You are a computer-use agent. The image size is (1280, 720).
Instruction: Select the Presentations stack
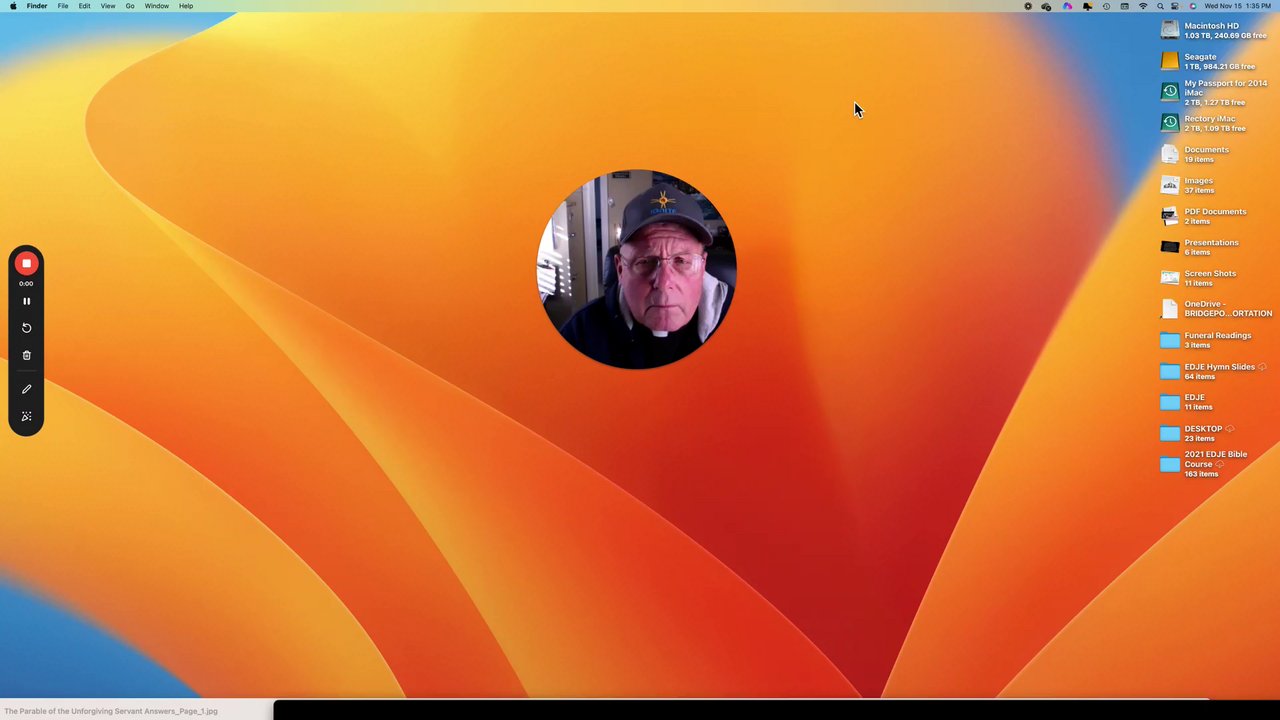pos(1169,247)
